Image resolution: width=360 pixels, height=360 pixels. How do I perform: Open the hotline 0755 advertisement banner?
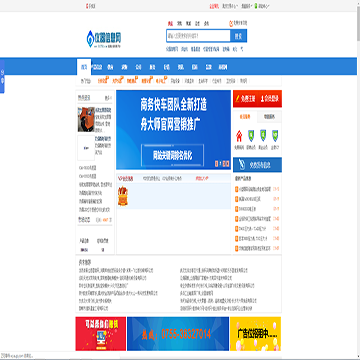tap(178, 334)
